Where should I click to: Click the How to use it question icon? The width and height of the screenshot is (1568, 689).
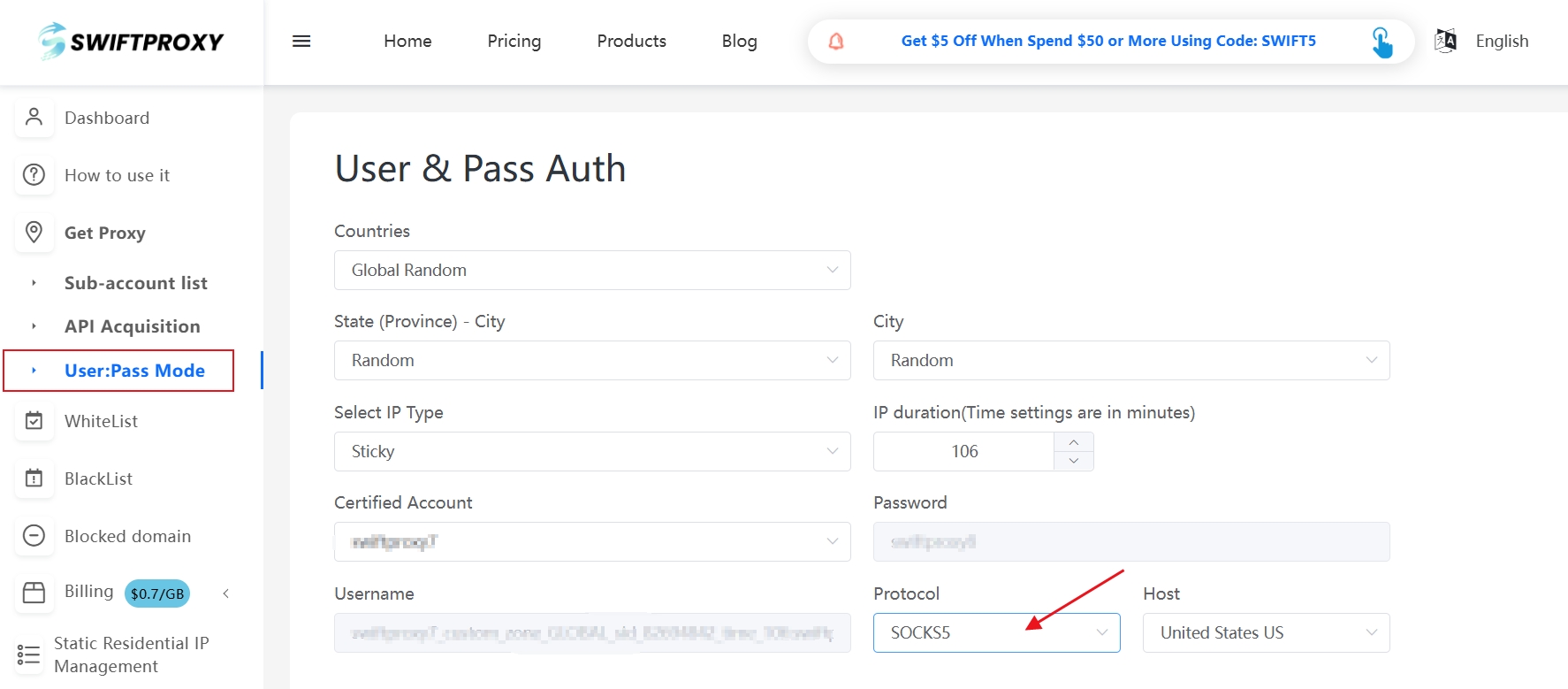34,174
